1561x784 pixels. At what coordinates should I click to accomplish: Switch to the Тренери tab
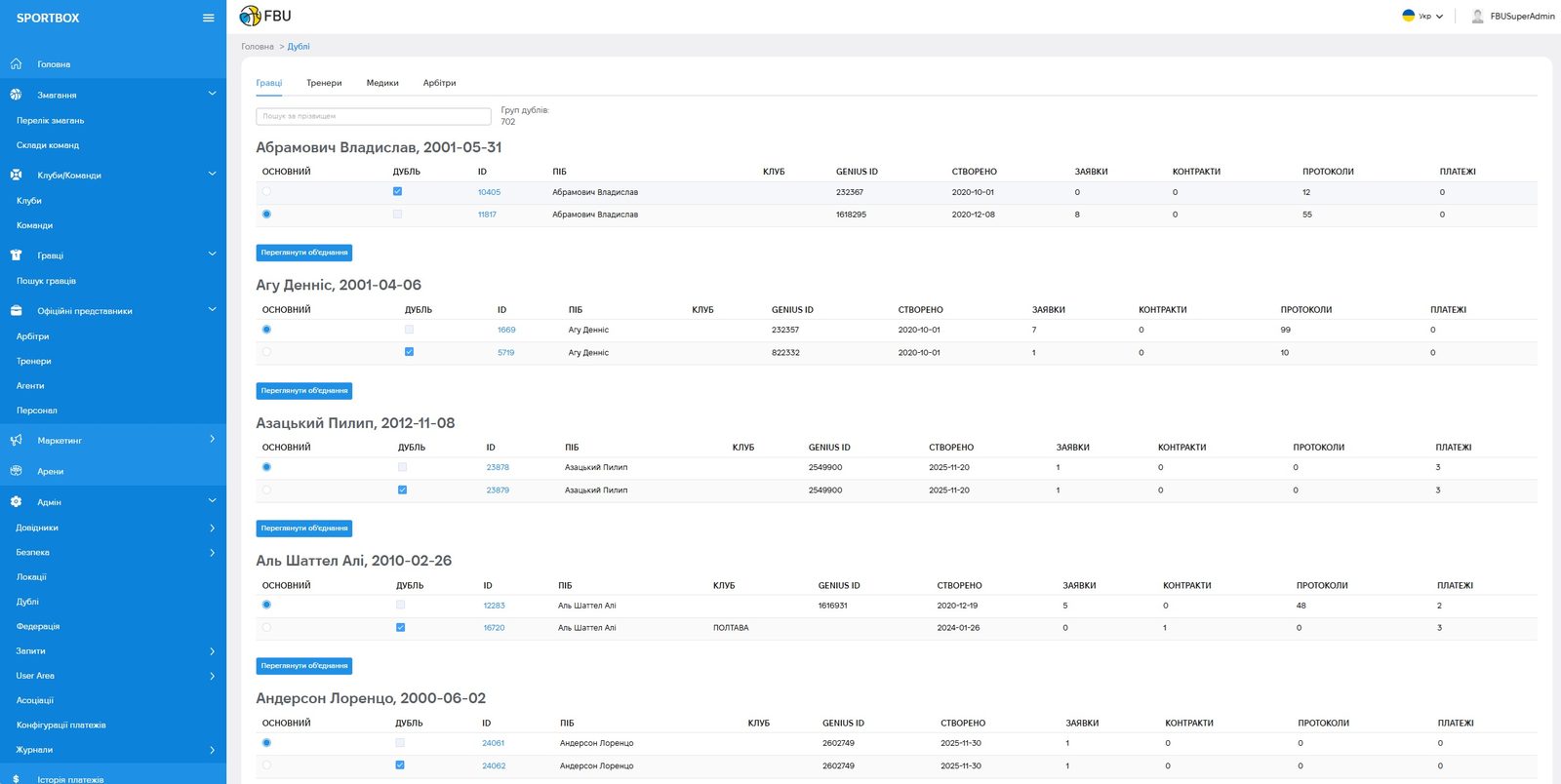(x=324, y=83)
